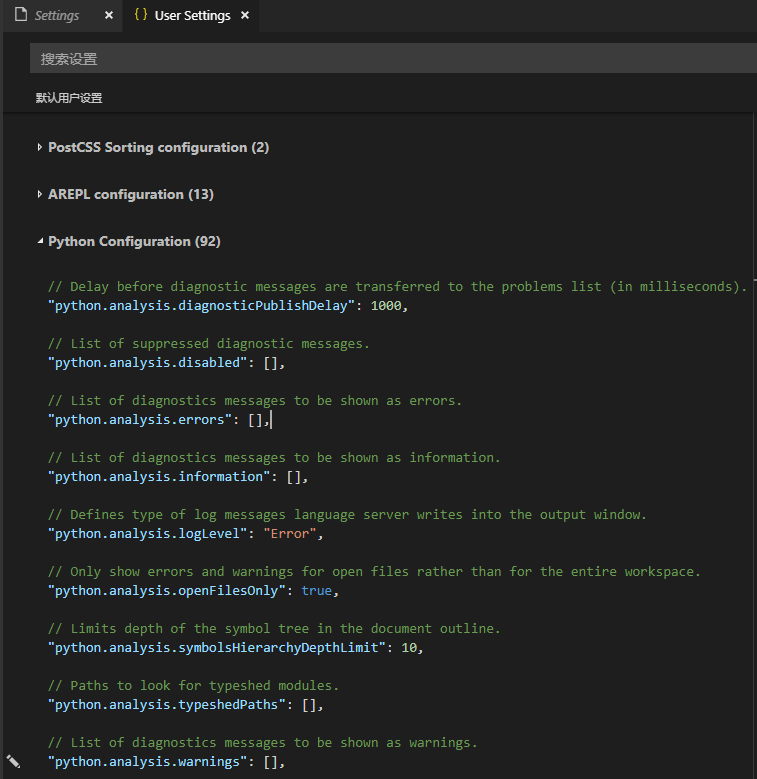Open PostCSS Sorting configuration (2) heading

pyautogui.click(x=158, y=148)
